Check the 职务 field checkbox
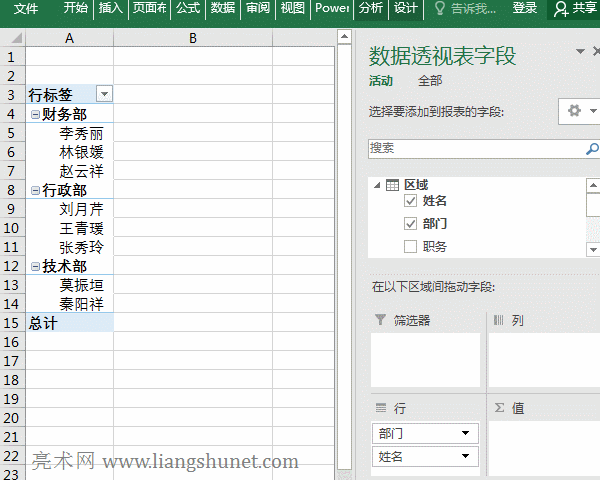The height and width of the screenshot is (480, 600). click(x=410, y=247)
